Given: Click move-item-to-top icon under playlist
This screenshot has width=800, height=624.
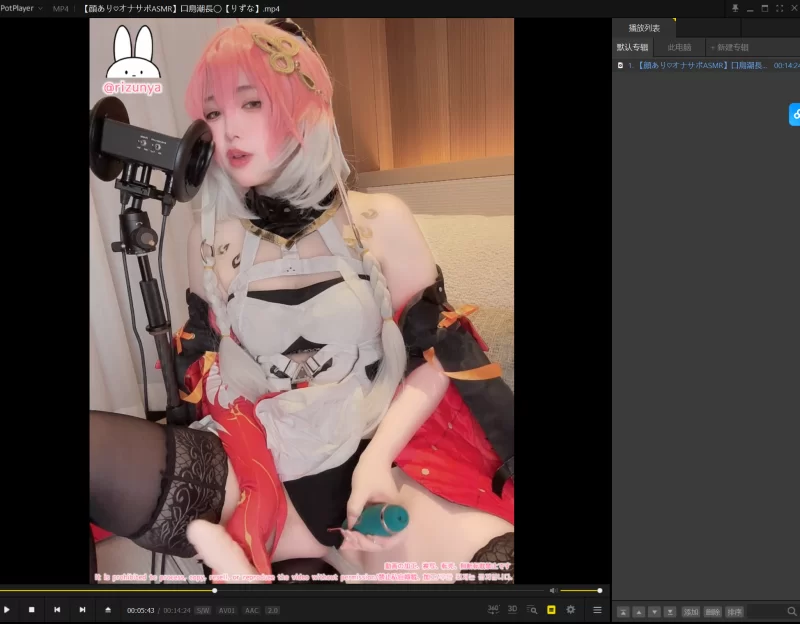Looking at the screenshot, I should click(x=624, y=611).
